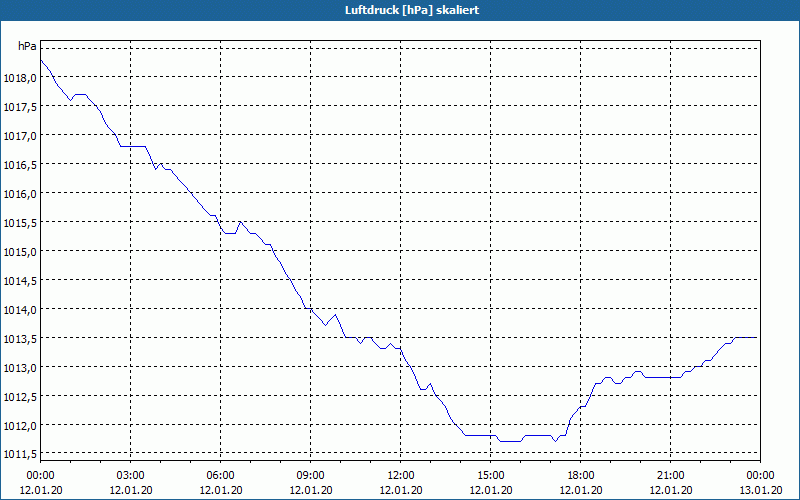Screen dimensions: 800x500
Task: Click the 09:00 time axis label
Action: 311,476
